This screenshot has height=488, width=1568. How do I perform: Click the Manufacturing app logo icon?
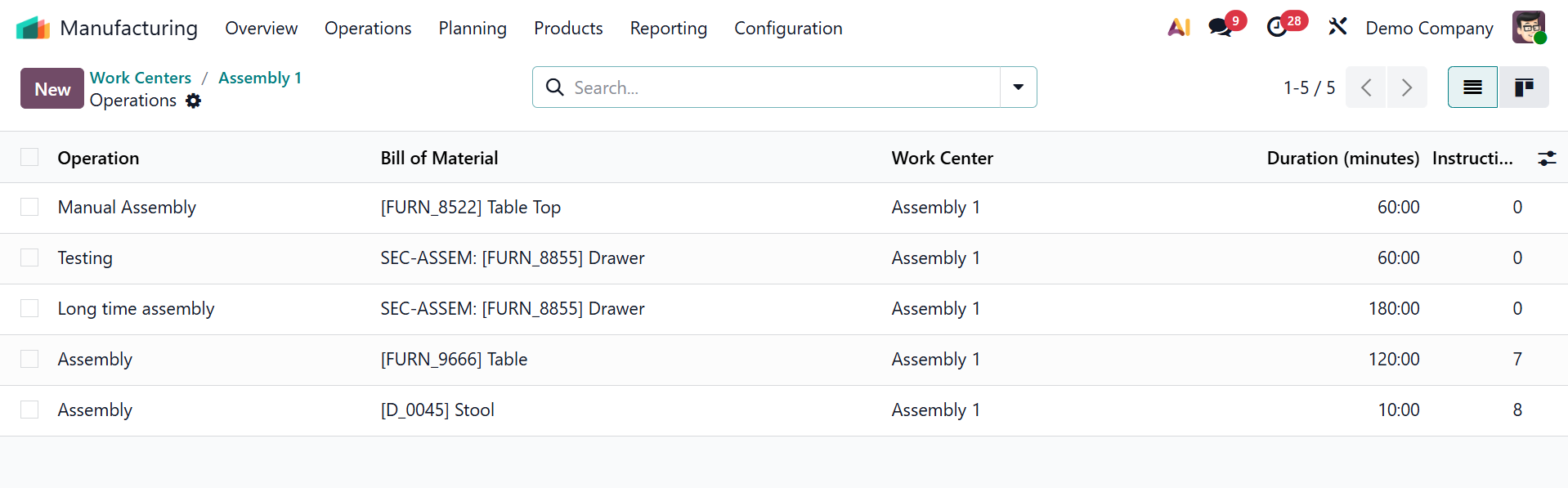coord(33,28)
